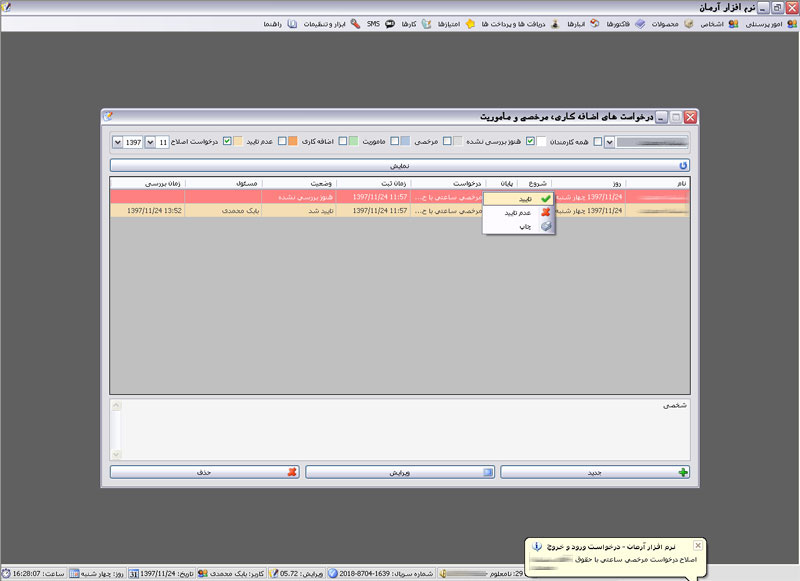Click the SMS speech bubble icon

point(390,24)
